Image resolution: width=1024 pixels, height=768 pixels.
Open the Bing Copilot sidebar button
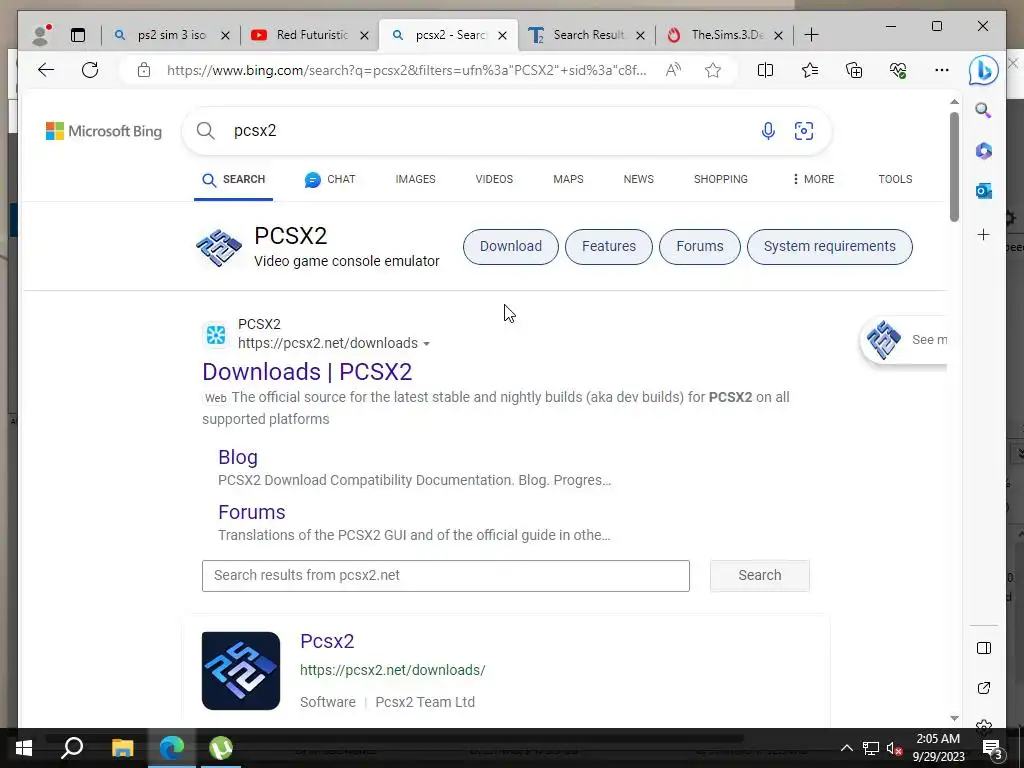[x=983, y=71]
